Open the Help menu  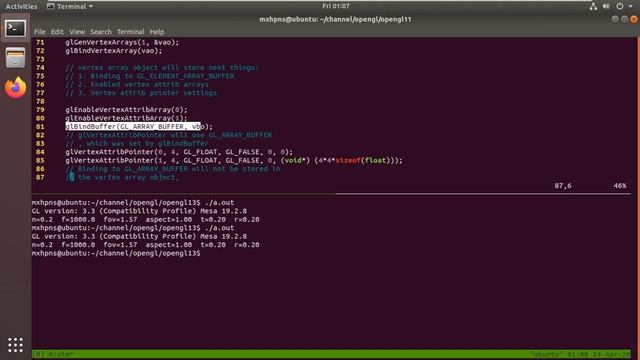tap(157, 32)
